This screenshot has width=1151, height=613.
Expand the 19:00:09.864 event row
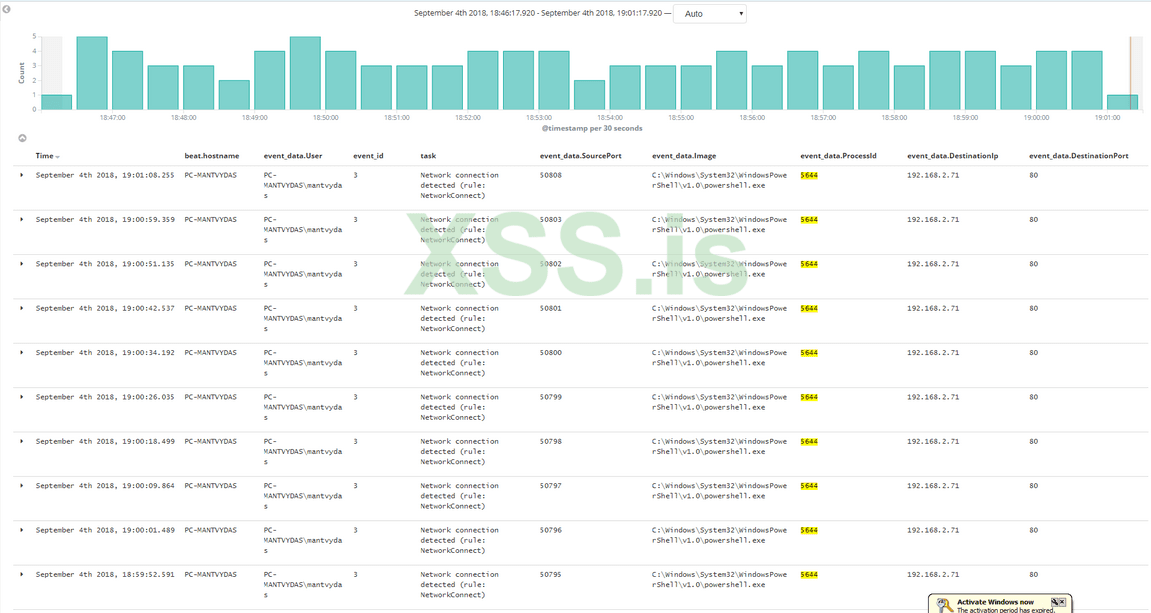22,486
